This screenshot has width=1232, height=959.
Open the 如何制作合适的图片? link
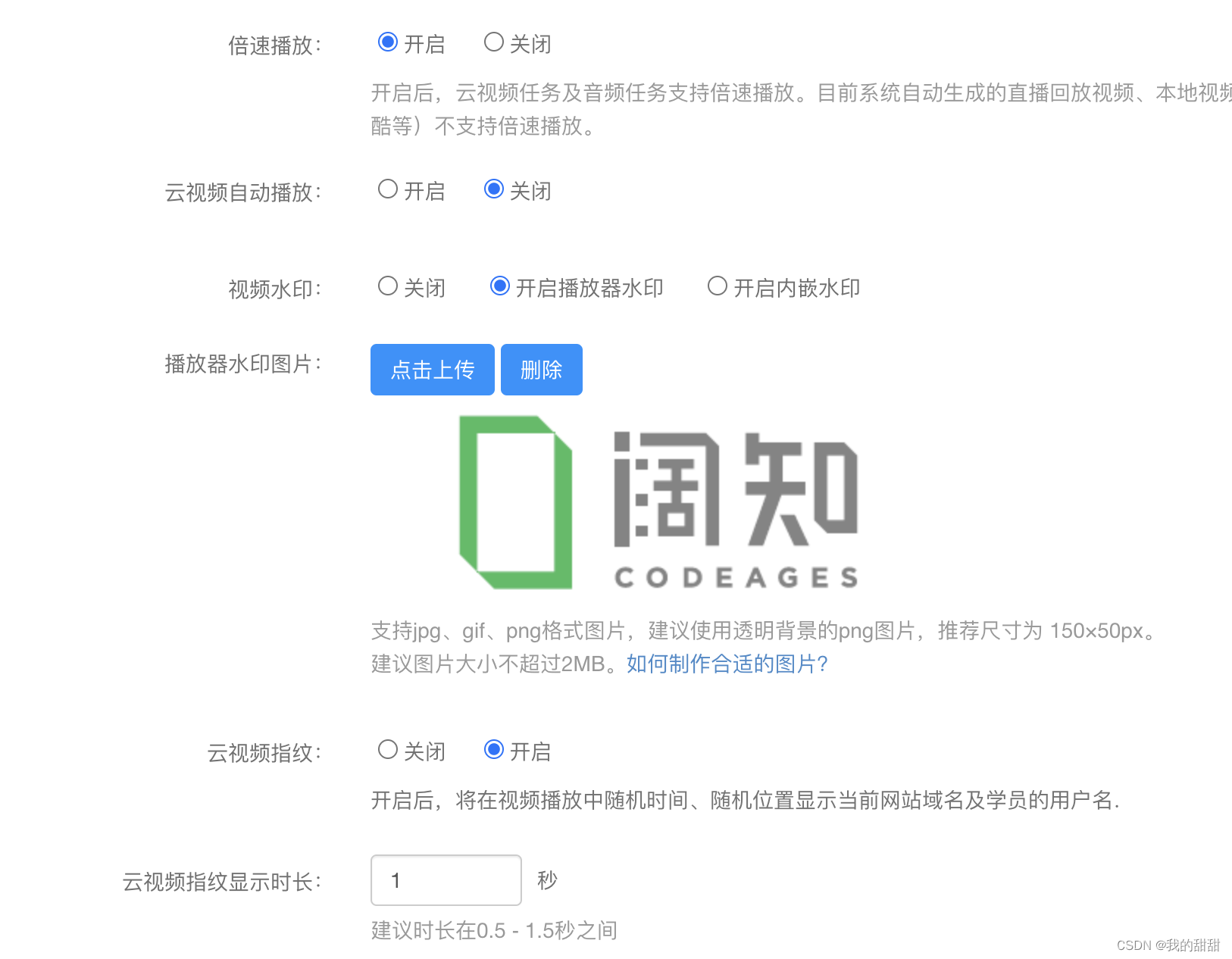[727, 664]
